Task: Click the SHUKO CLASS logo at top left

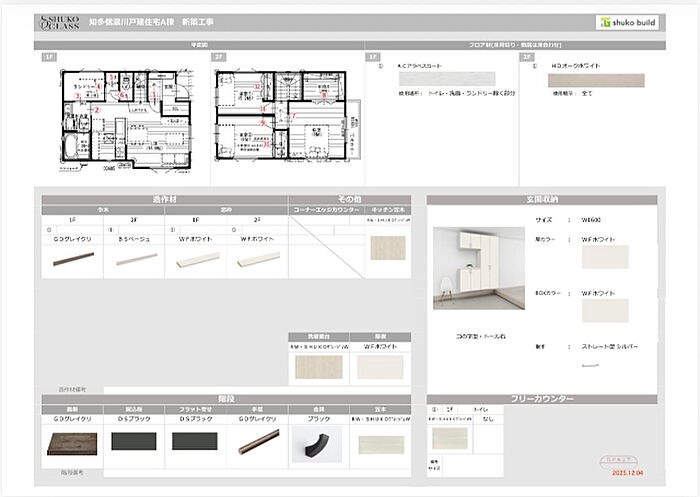Action: click(56, 22)
